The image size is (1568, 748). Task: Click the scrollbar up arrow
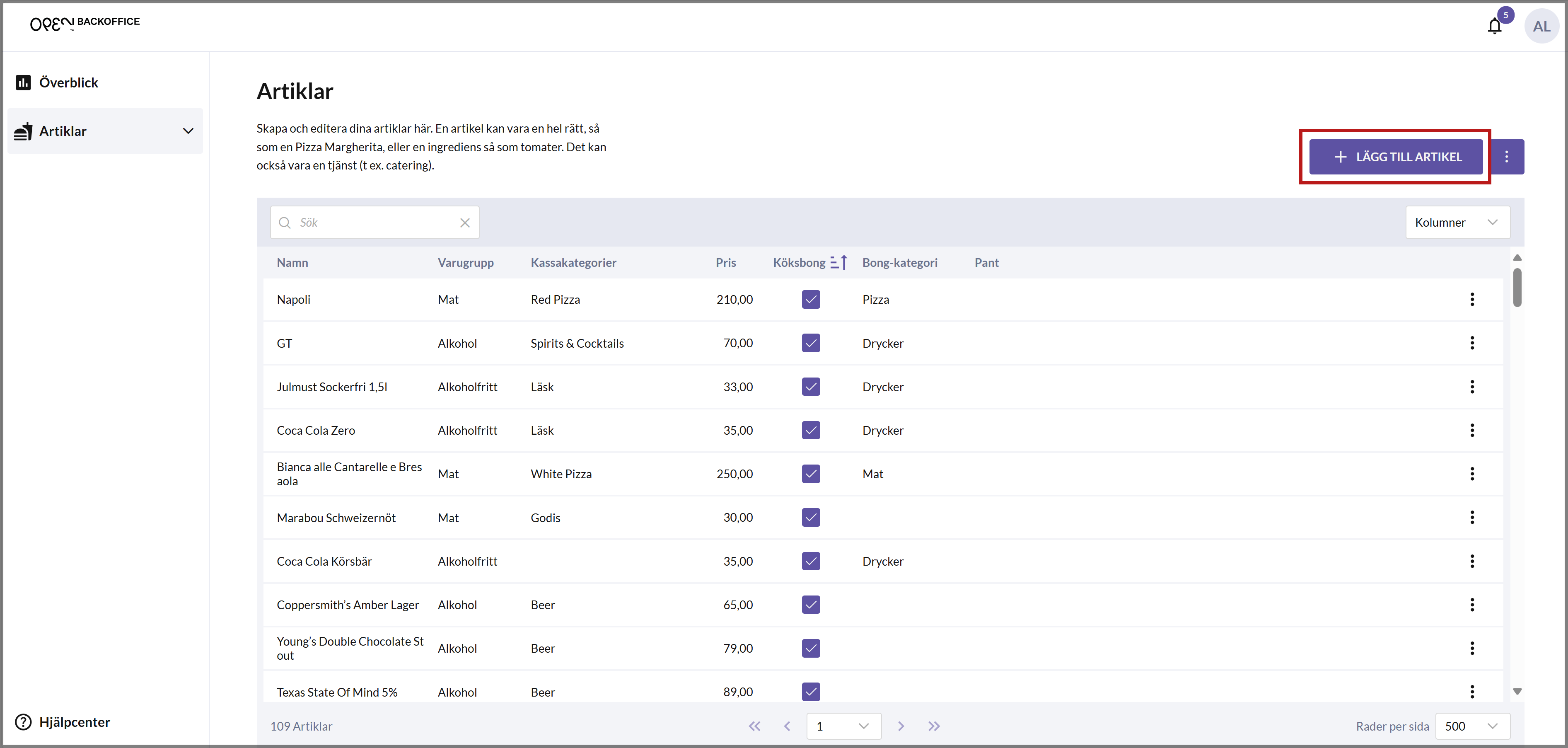coord(1517,258)
